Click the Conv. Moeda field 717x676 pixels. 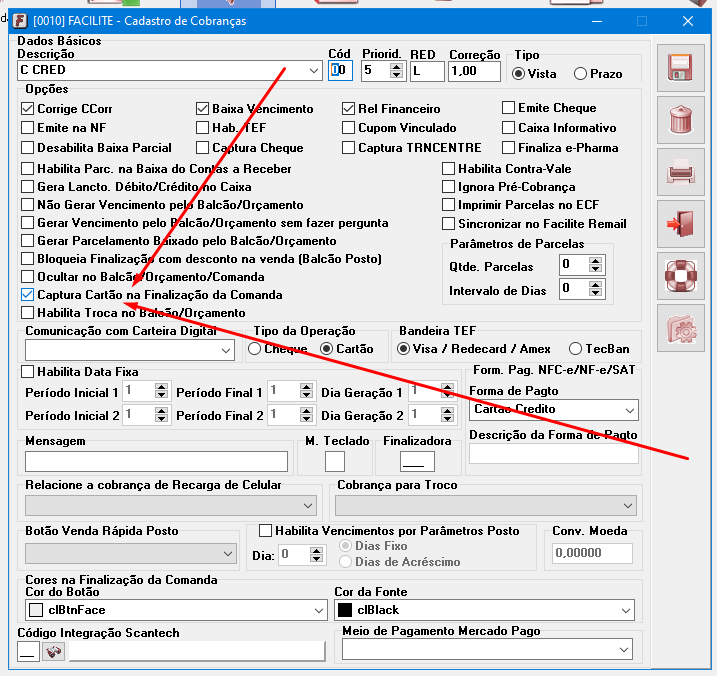pyautogui.click(x=592, y=553)
